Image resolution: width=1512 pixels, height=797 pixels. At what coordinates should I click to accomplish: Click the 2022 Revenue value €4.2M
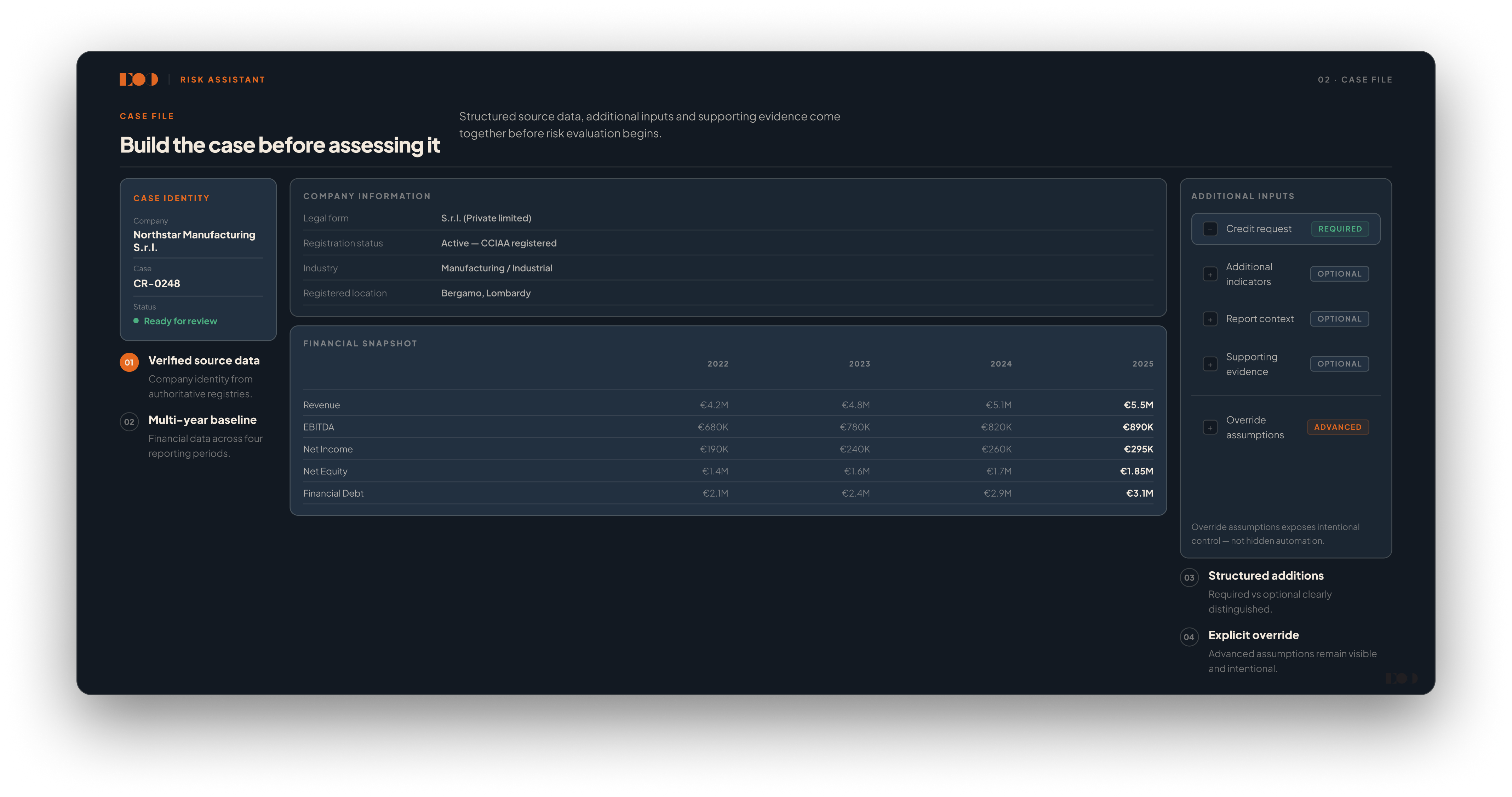[714, 405]
